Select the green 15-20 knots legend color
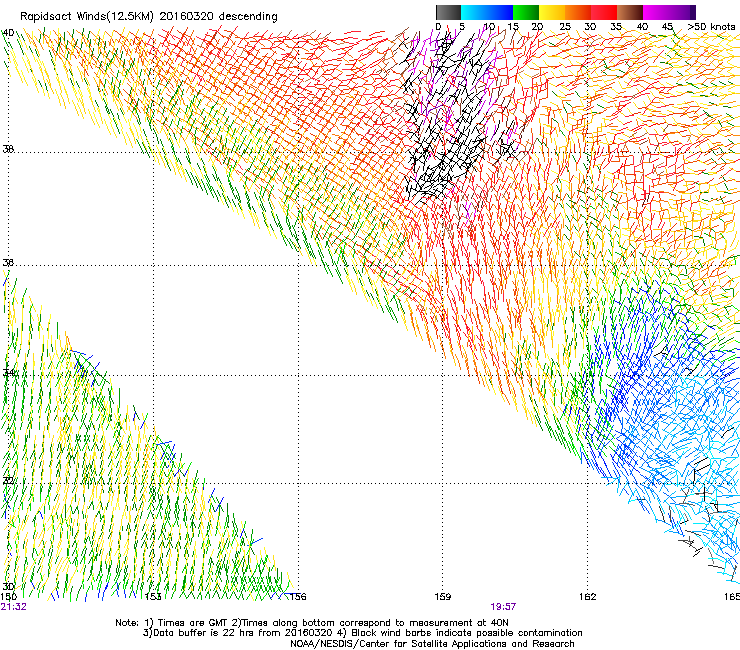The image size is (740, 650). click(x=526, y=12)
